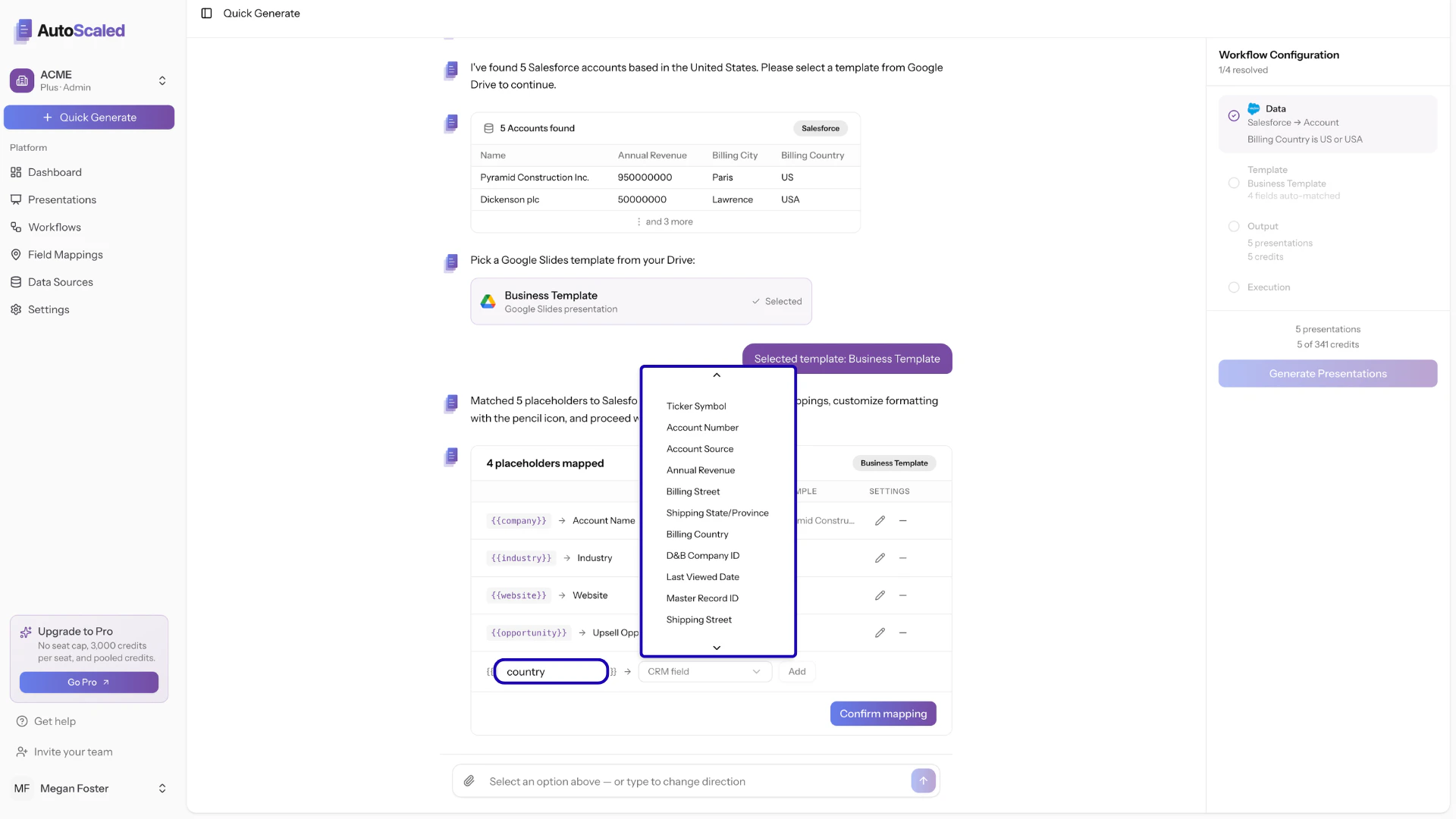Click the AutoScaled logo

(x=68, y=30)
